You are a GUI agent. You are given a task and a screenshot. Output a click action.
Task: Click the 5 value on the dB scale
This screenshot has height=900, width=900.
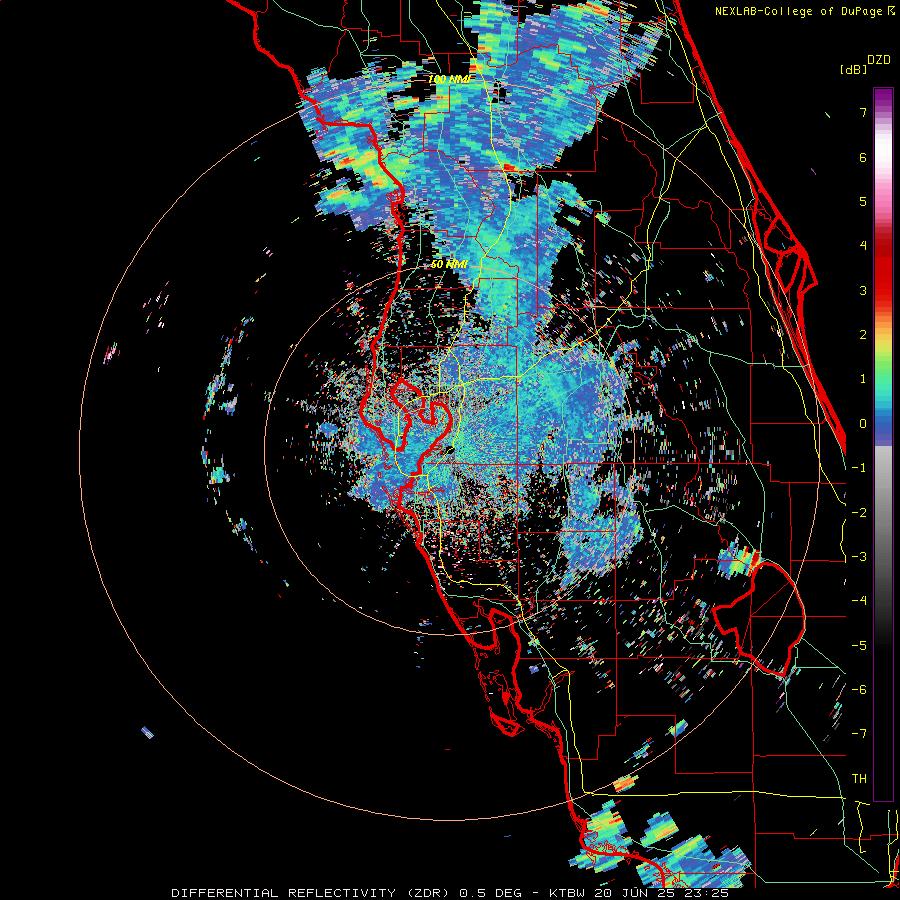coord(863,201)
